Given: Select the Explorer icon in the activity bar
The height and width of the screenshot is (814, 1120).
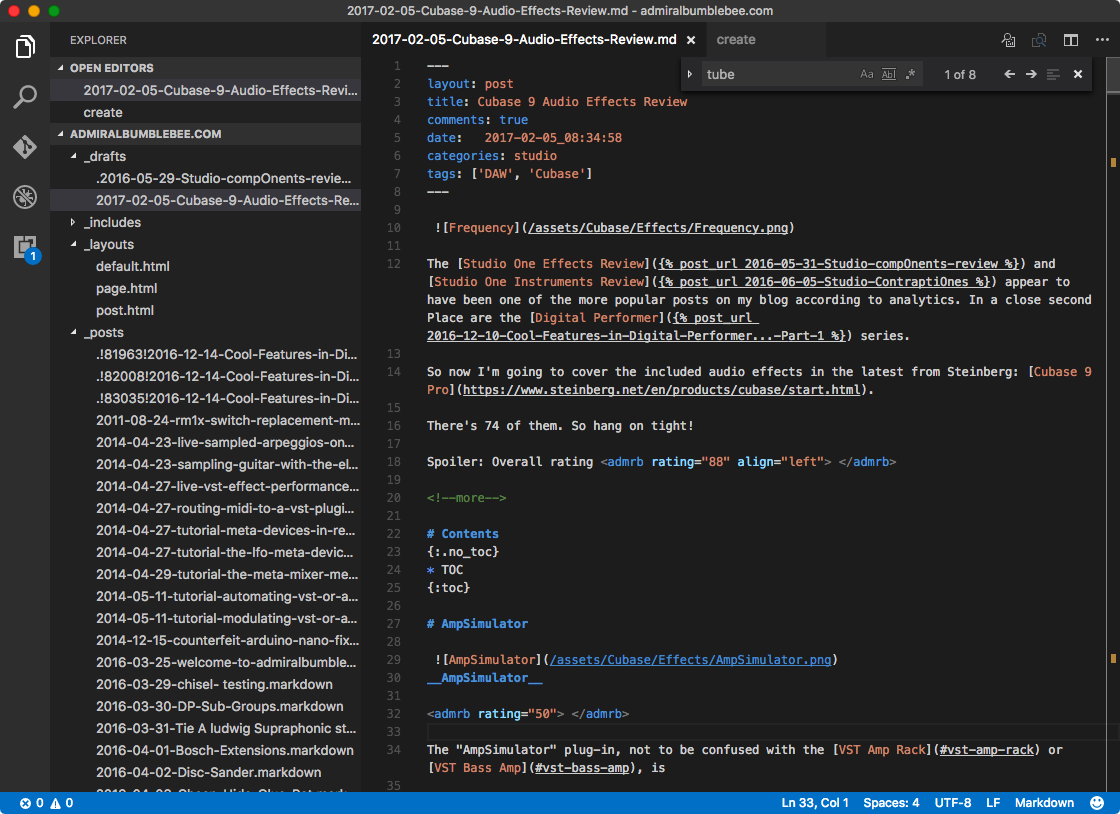Looking at the screenshot, I should (25, 46).
